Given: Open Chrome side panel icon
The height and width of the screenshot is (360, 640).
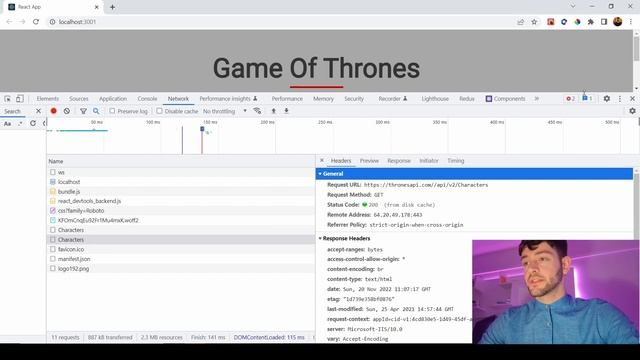Looking at the screenshot, I should click(604, 22).
